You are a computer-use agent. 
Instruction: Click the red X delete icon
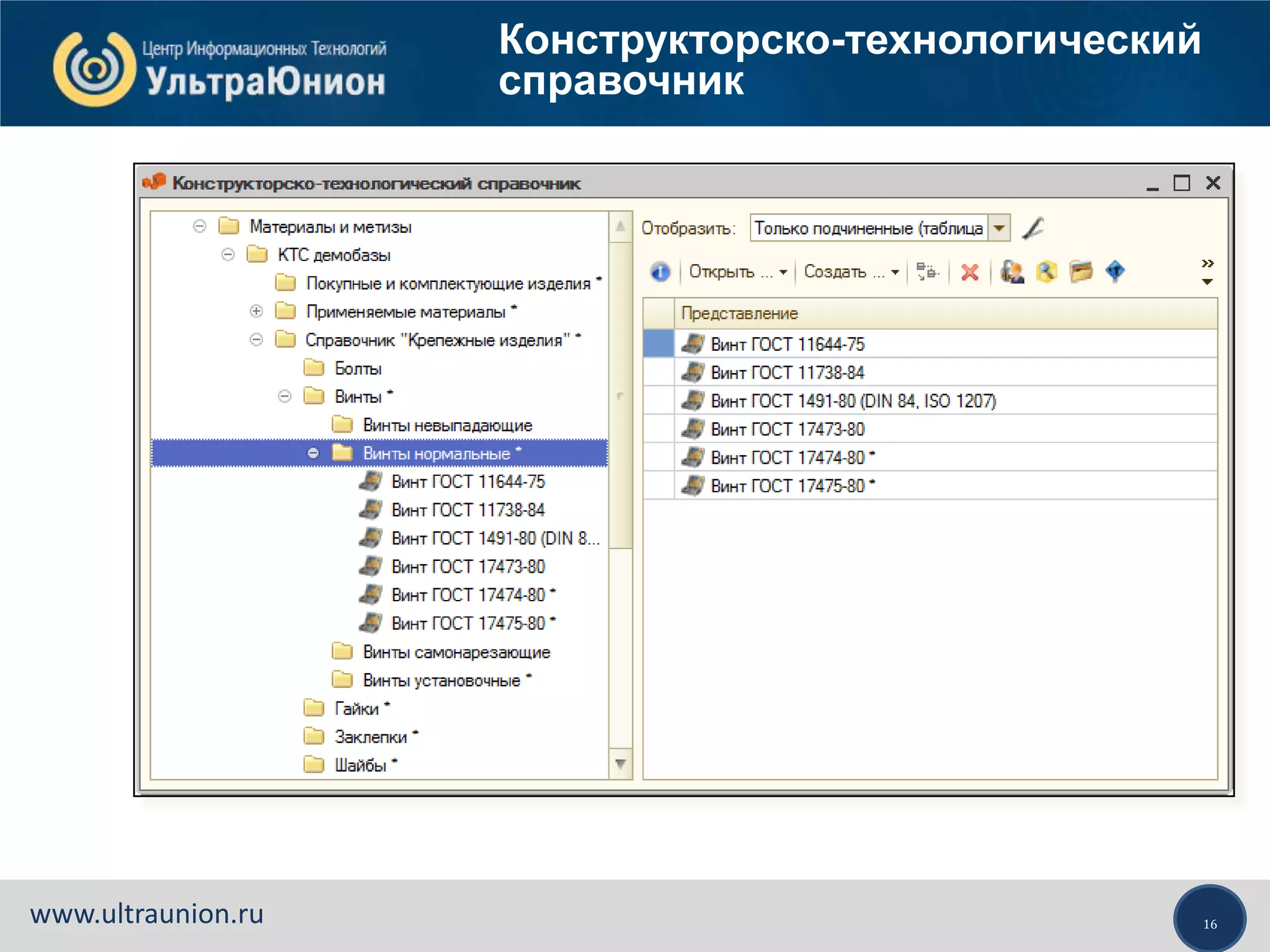pos(970,272)
